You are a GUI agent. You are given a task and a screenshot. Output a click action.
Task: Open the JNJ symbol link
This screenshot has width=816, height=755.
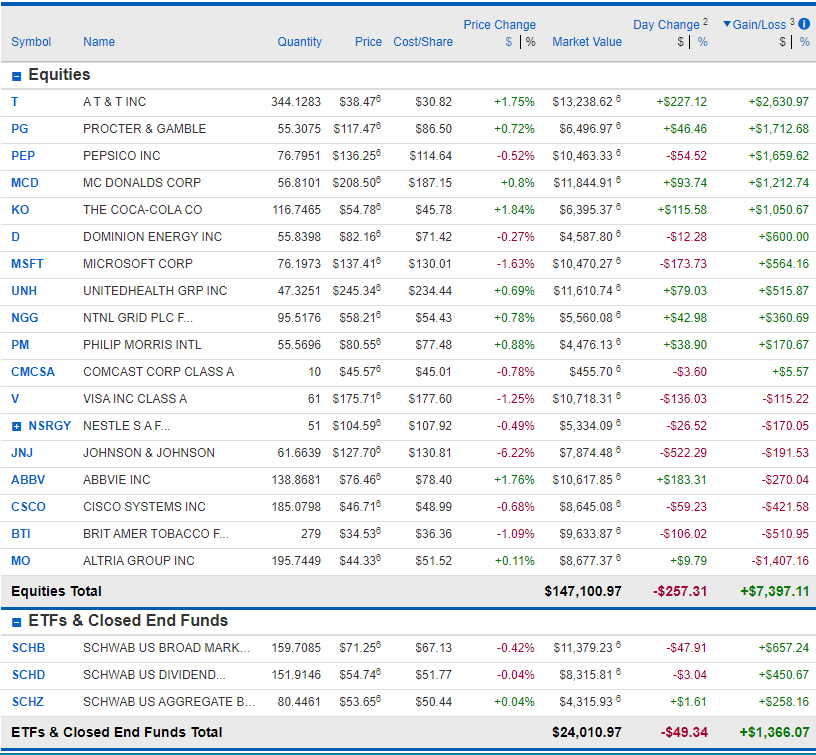22,453
